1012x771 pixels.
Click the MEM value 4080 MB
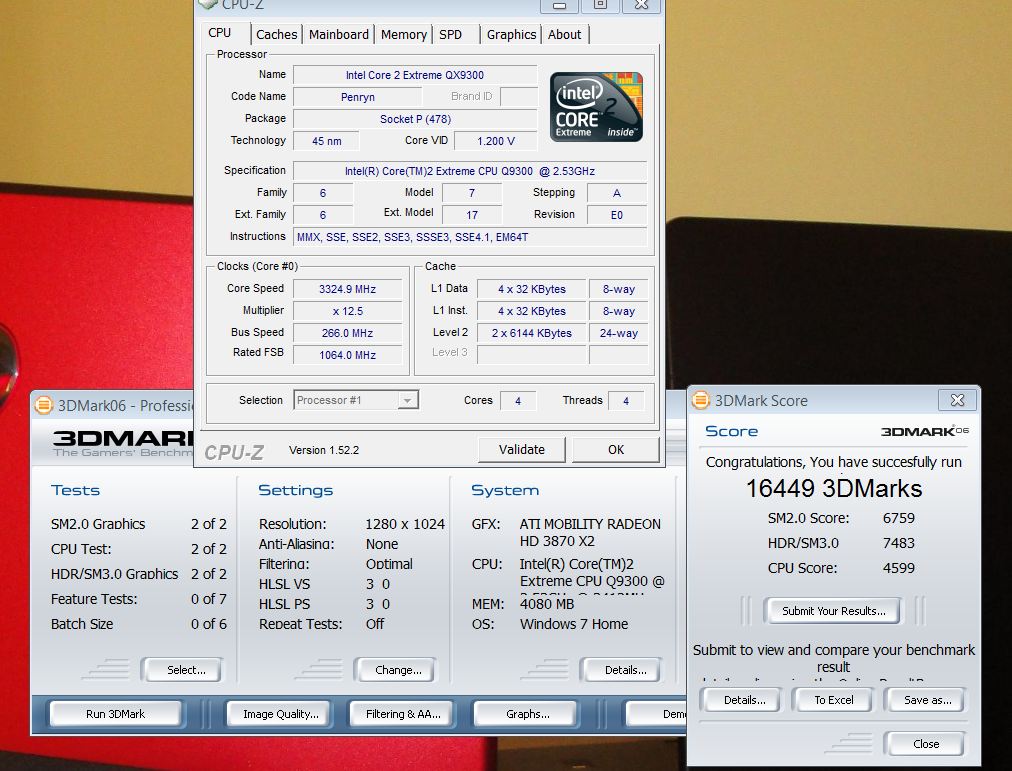tap(547, 604)
